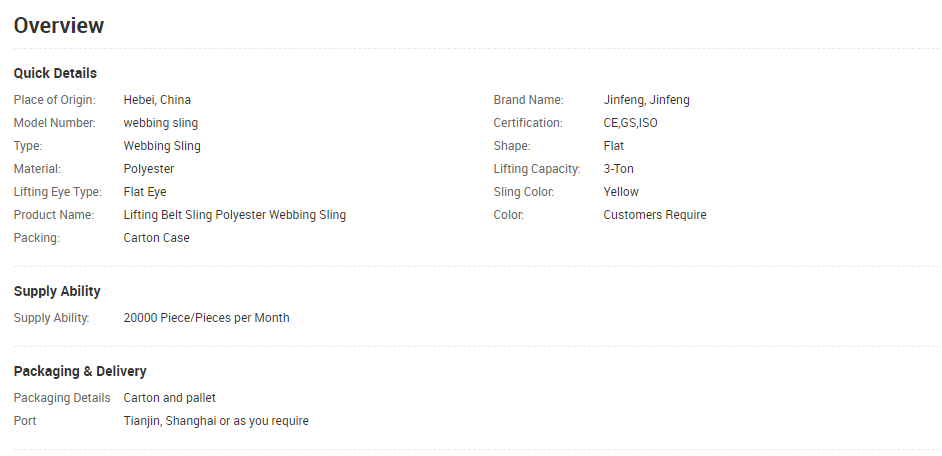
Task: Click the CE,GS,ISO certification value
Action: (x=630, y=123)
